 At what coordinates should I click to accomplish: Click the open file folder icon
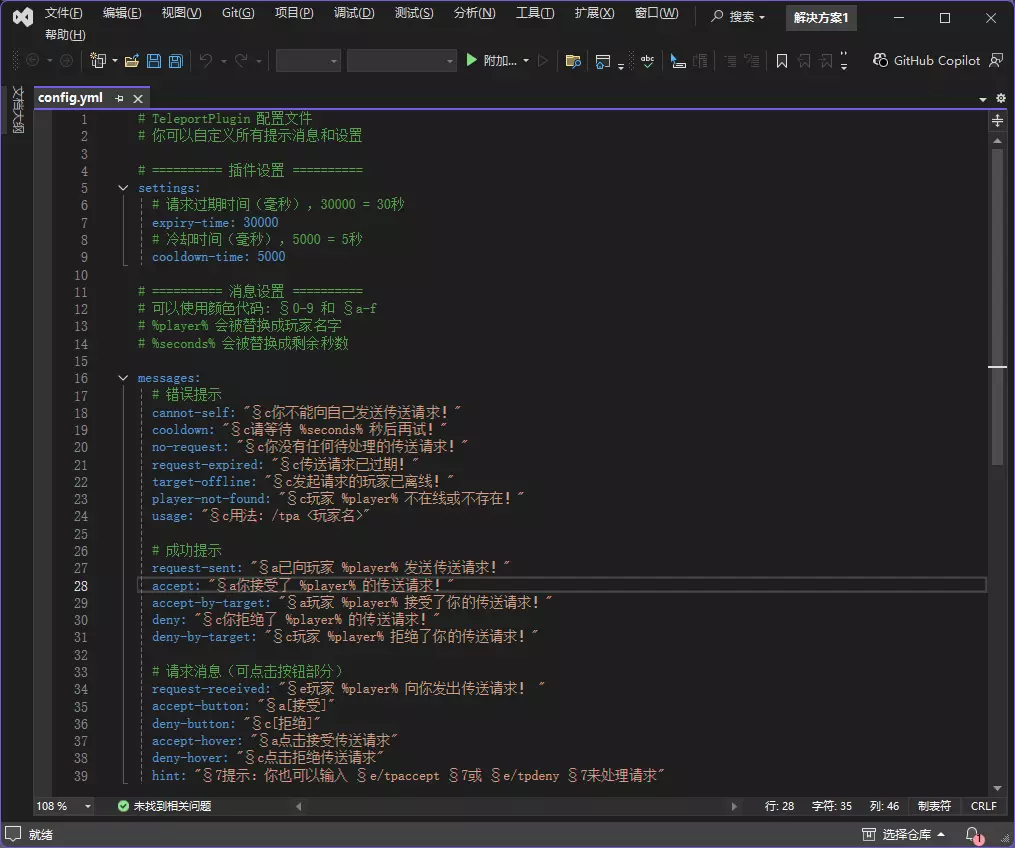132,61
